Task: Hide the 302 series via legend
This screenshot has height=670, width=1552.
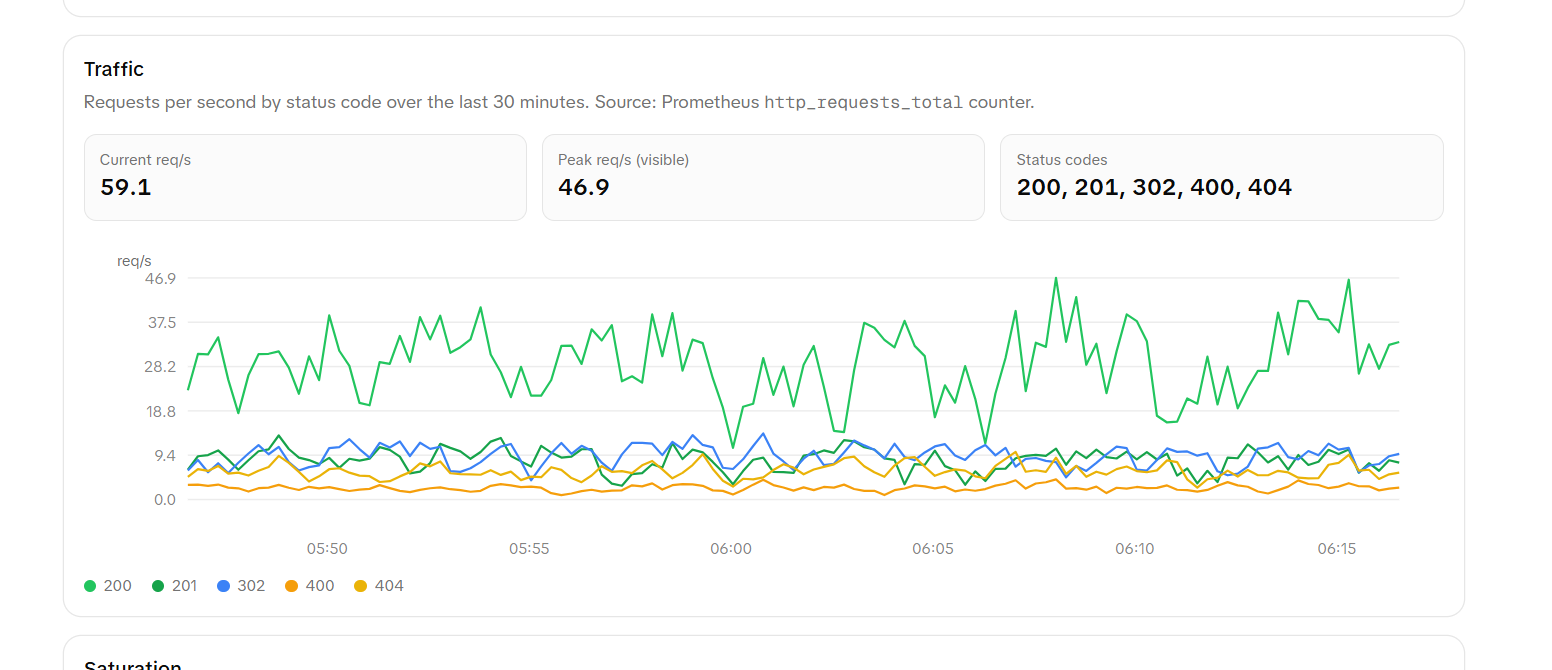Action: click(241, 585)
